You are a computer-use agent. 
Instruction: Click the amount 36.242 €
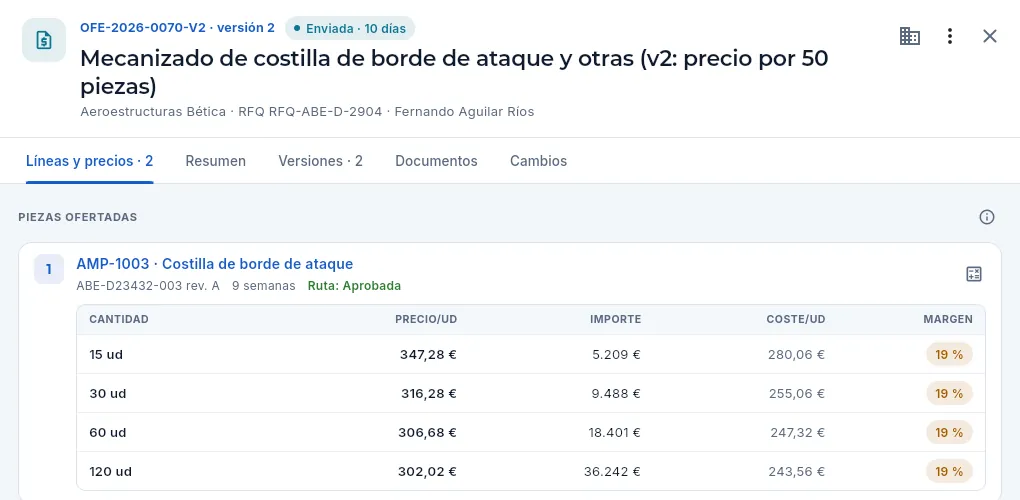pyautogui.click(x=612, y=472)
